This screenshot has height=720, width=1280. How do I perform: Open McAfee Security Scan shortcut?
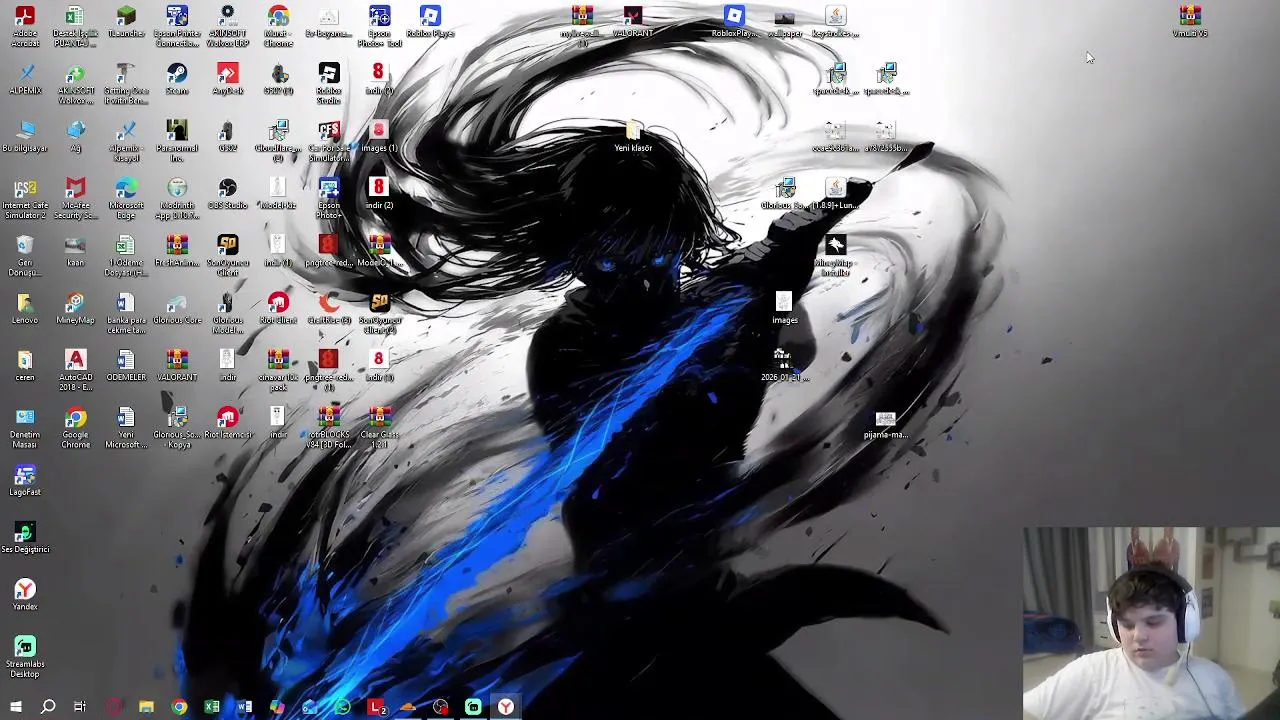pyautogui.click(x=75, y=198)
